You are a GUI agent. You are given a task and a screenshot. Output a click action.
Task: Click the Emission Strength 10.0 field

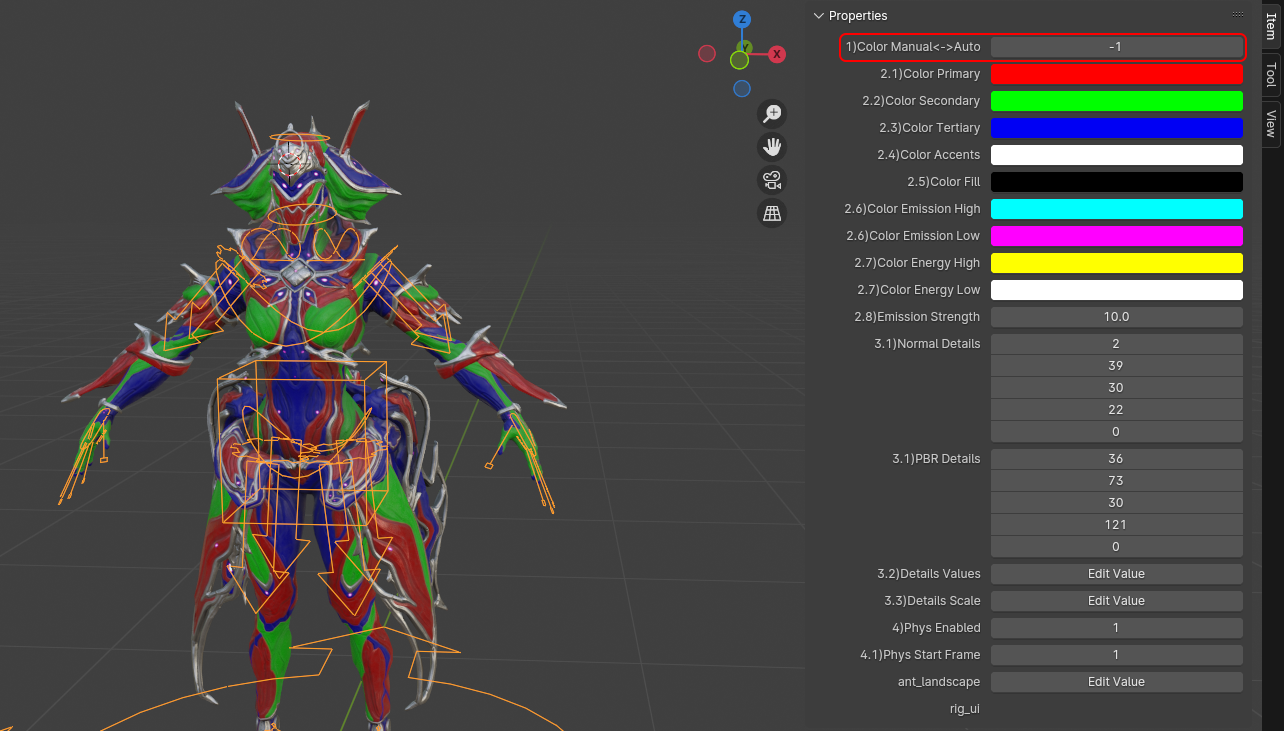click(1116, 317)
